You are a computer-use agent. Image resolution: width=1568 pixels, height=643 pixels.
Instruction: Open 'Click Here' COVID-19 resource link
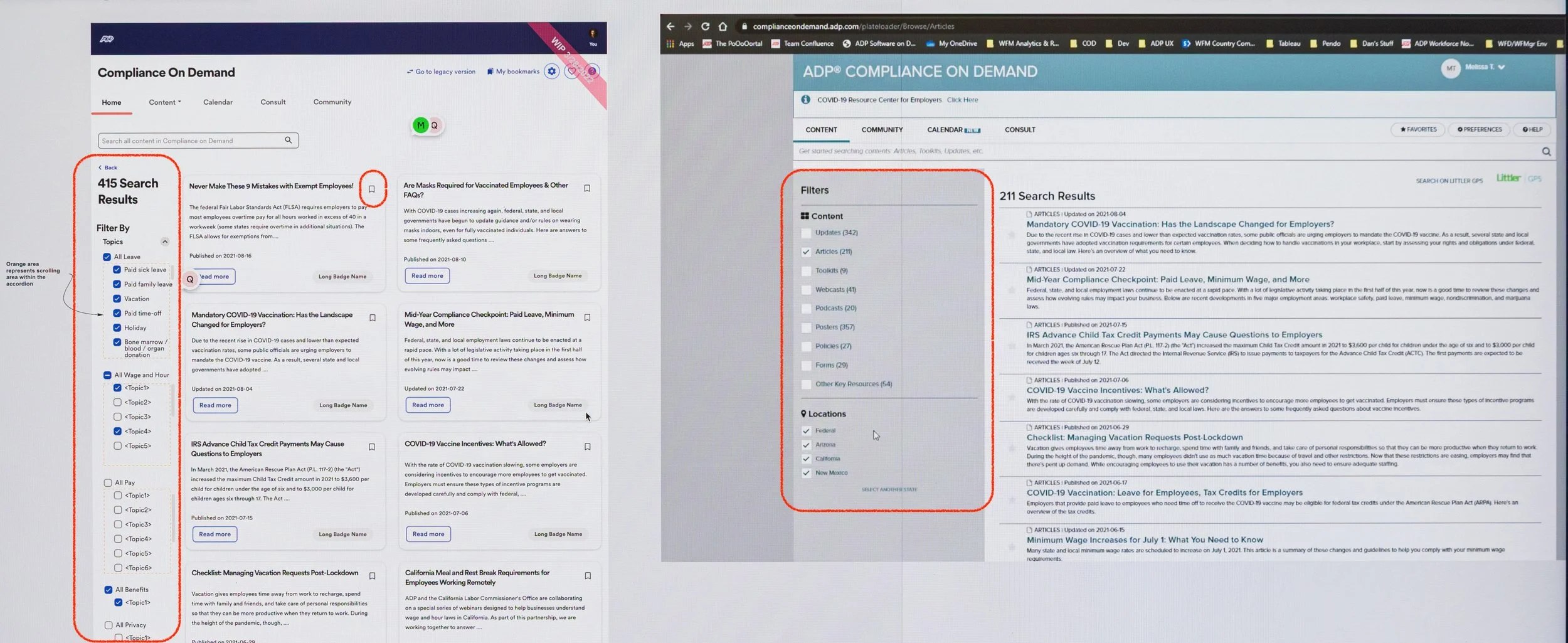click(962, 100)
